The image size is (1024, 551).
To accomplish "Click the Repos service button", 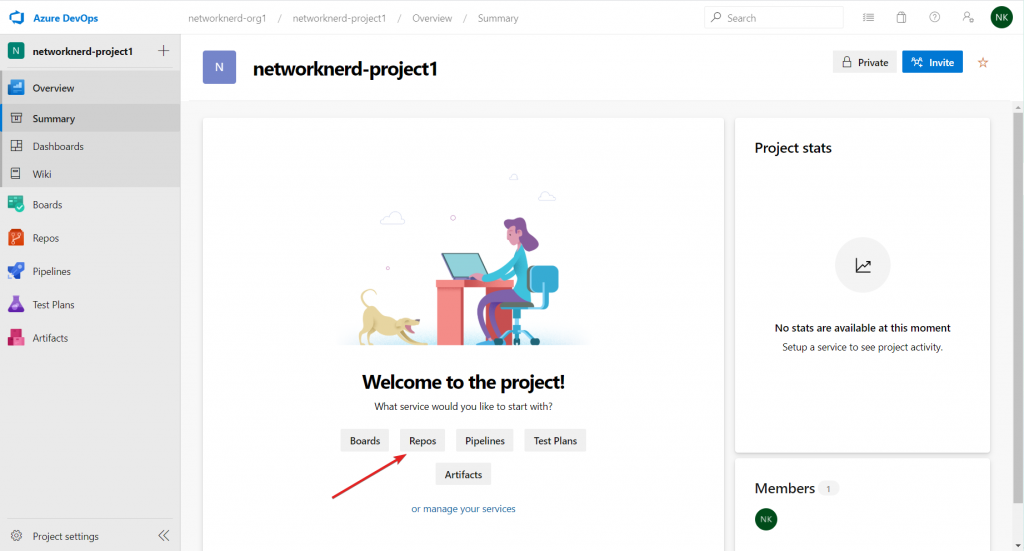I will (x=423, y=441).
